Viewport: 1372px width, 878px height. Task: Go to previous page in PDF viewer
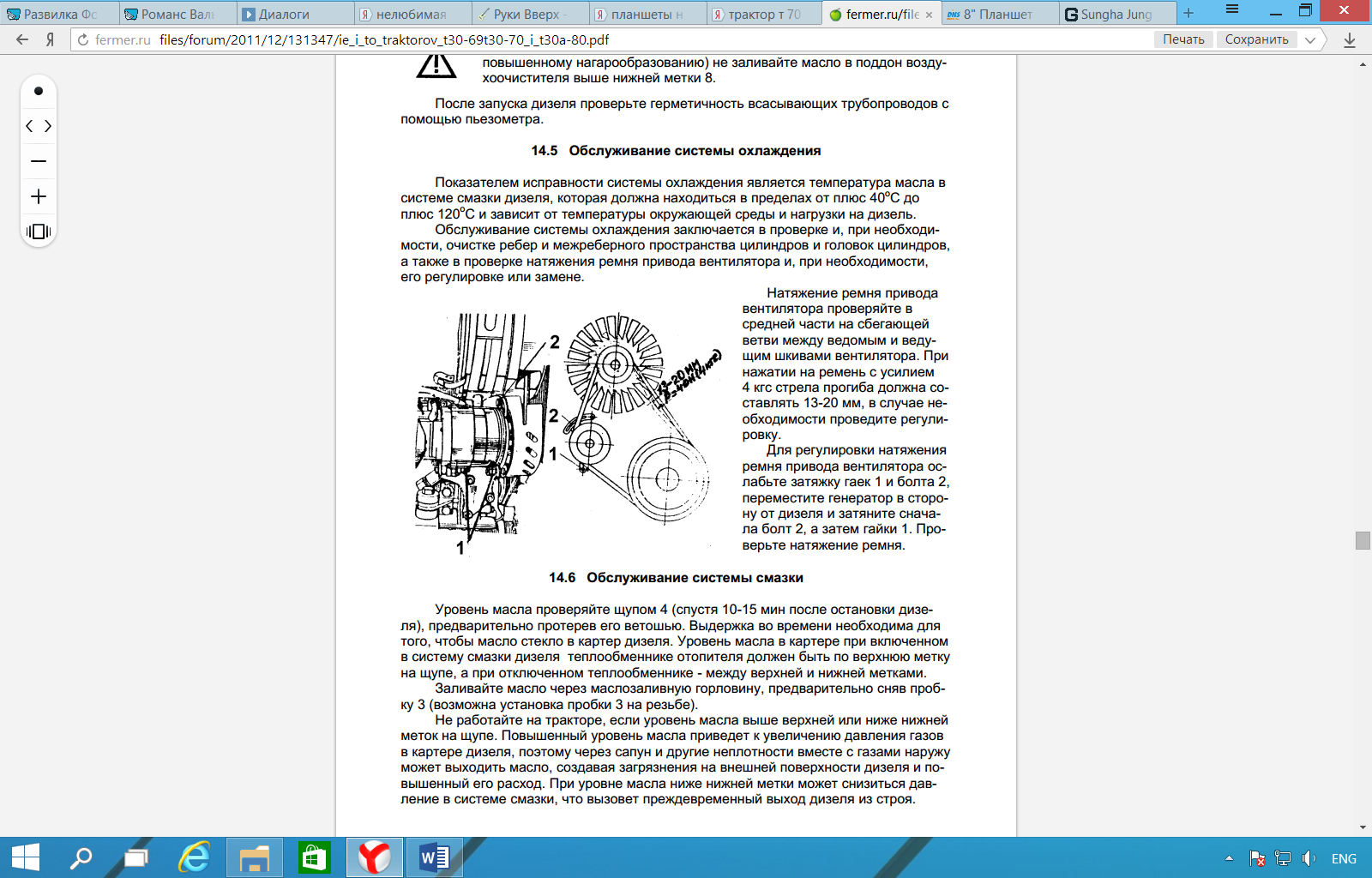point(29,126)
